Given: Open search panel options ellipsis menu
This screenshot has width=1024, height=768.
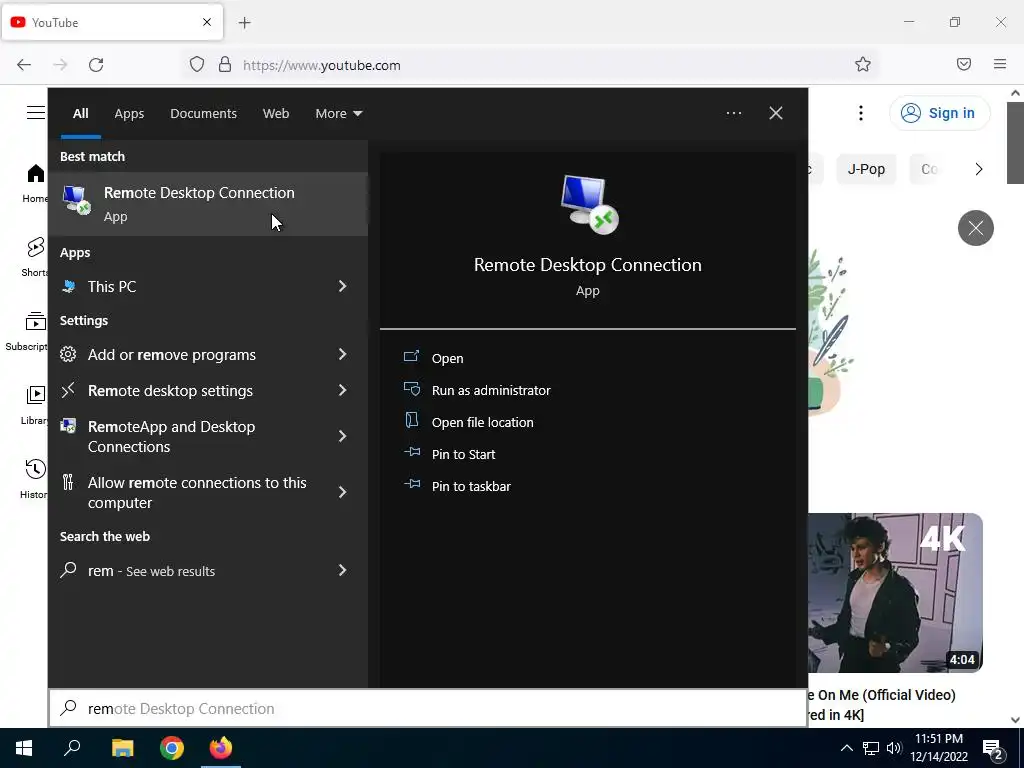Looking at the screenshot, I should [x=733, y=113].
